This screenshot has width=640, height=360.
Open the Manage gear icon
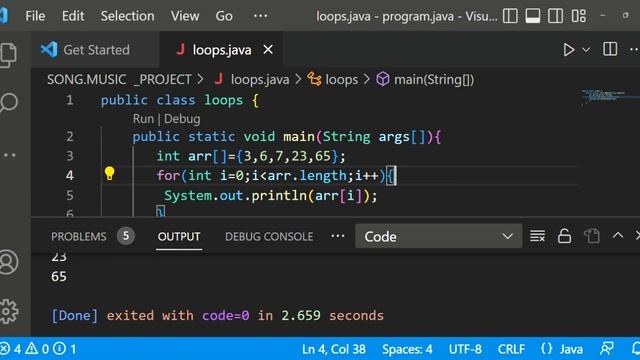pyautogui.click(x=9, y=311)
